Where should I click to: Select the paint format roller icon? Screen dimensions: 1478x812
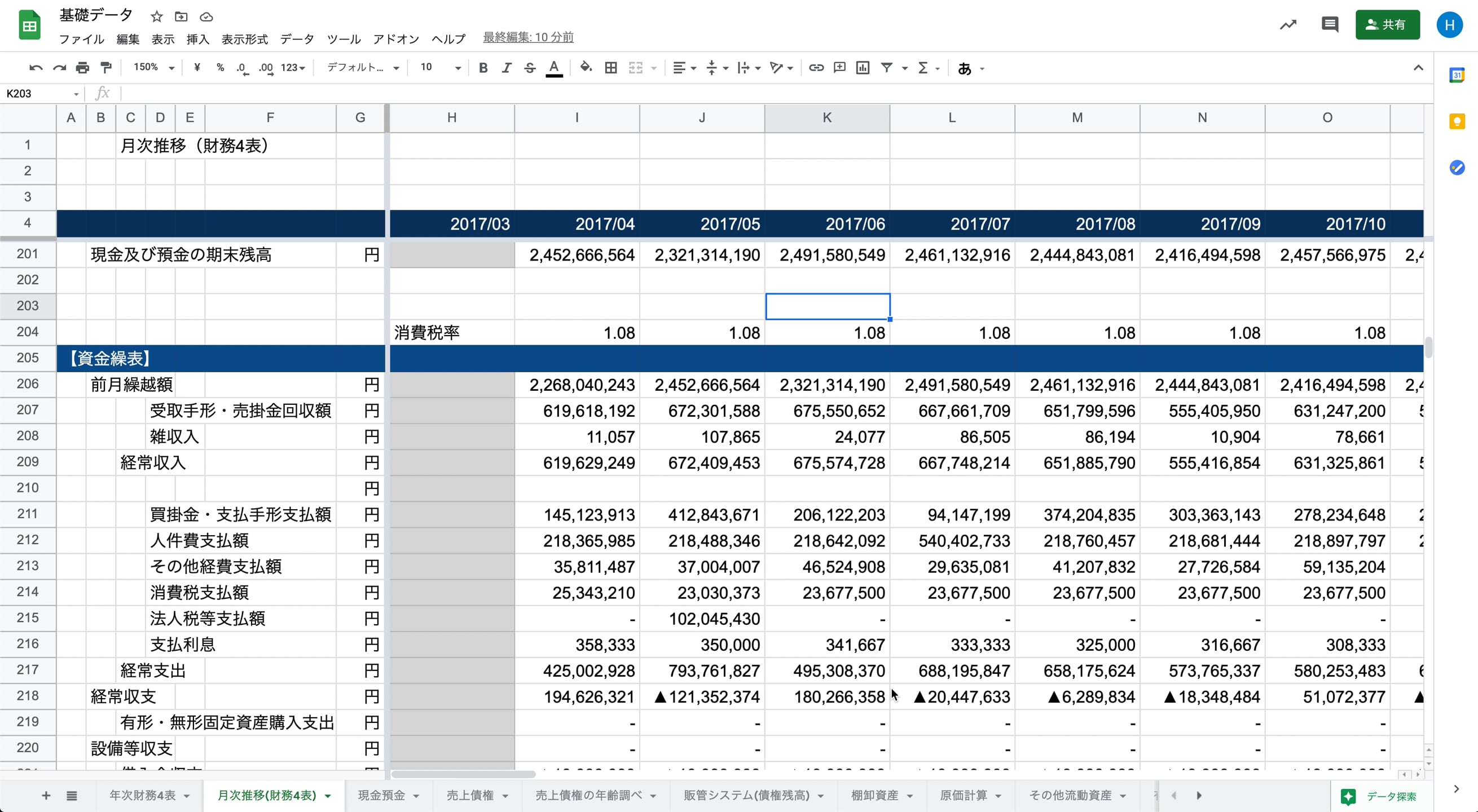106,68
